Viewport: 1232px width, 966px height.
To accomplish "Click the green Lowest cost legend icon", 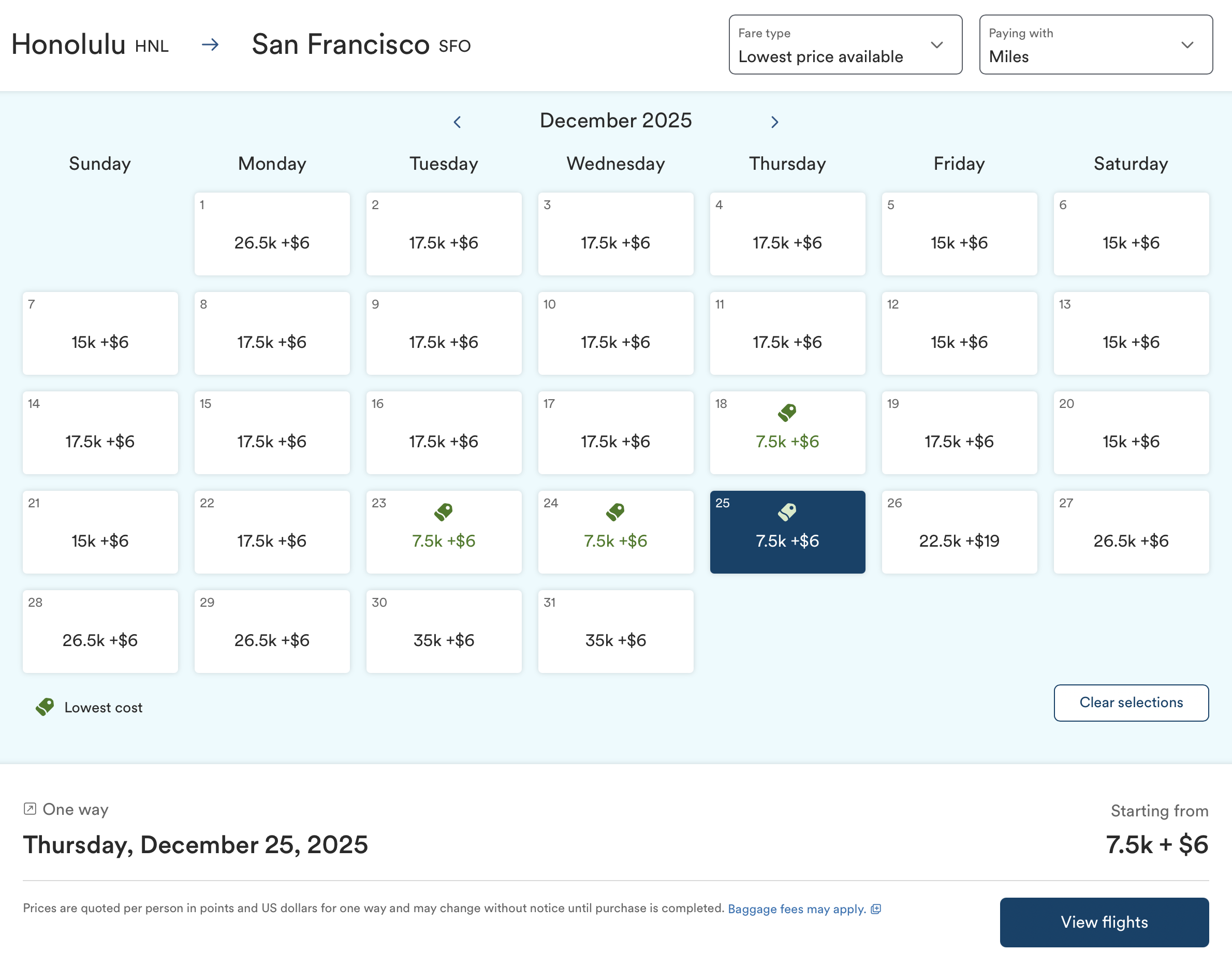I will (x=45, y=707).
